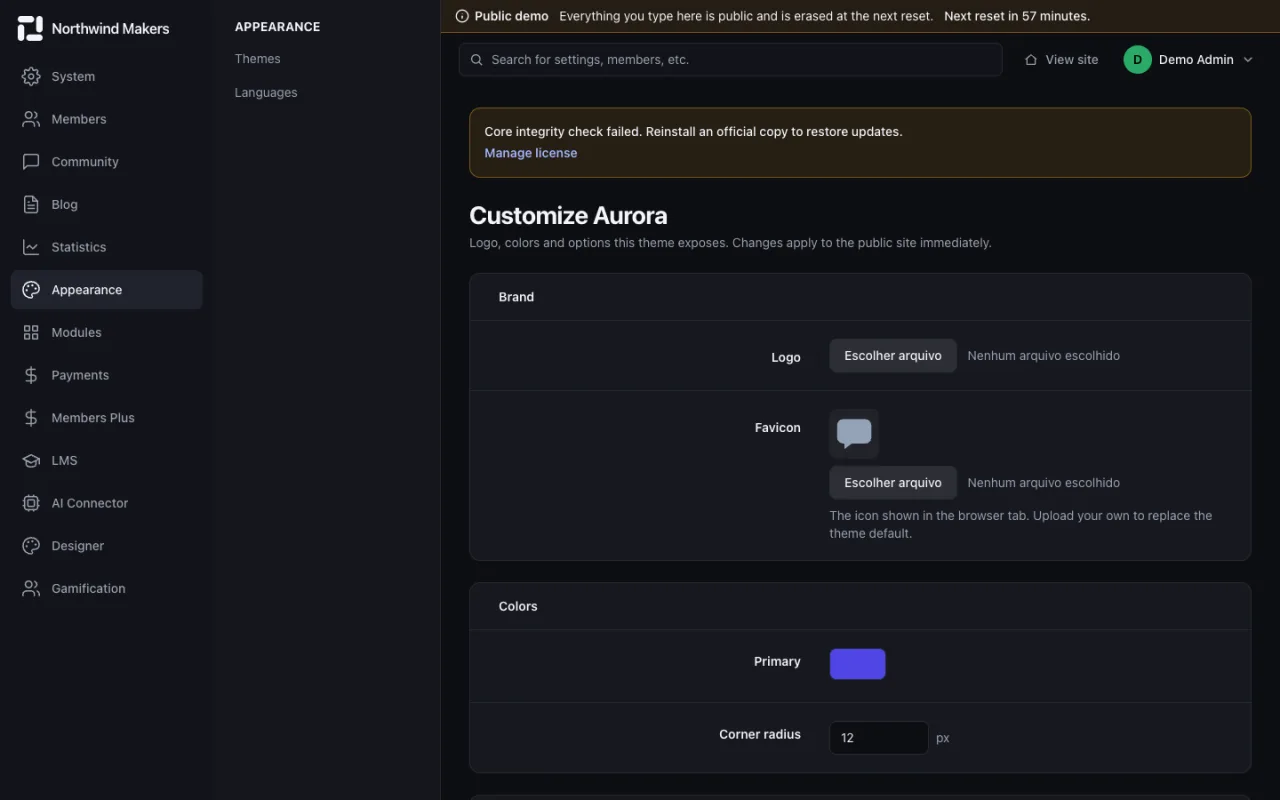Click the Payments dollar icon
The width and height of the screenshot is (1280, 800).
31,375
